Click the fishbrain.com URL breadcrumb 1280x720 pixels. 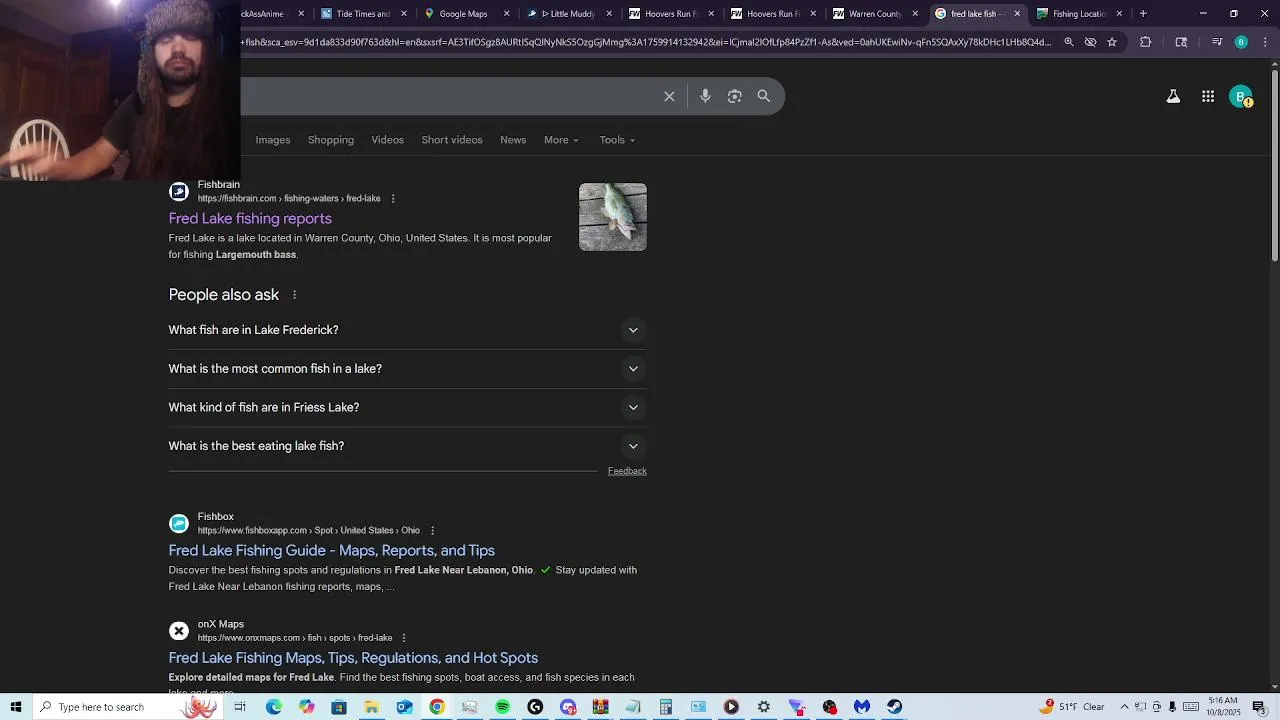[289, 199]
